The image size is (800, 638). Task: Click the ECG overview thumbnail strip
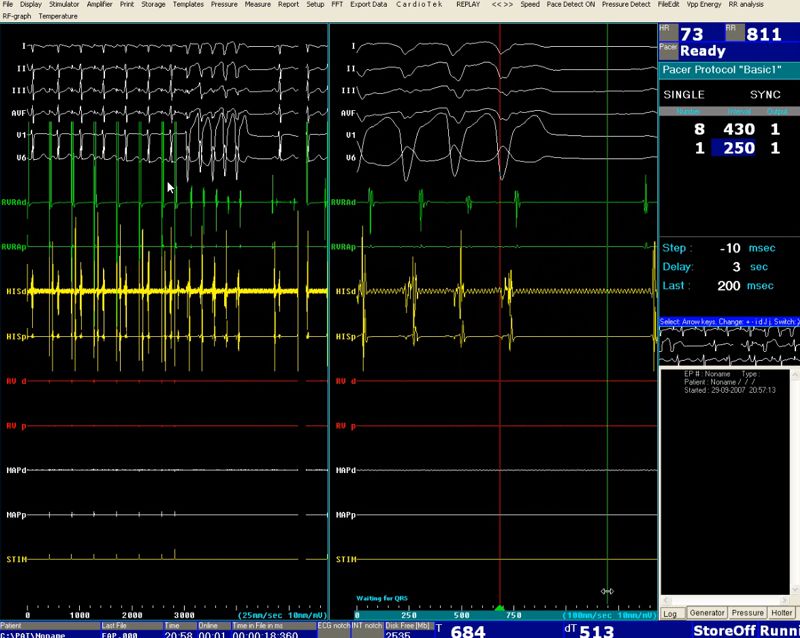pos(730,346)
